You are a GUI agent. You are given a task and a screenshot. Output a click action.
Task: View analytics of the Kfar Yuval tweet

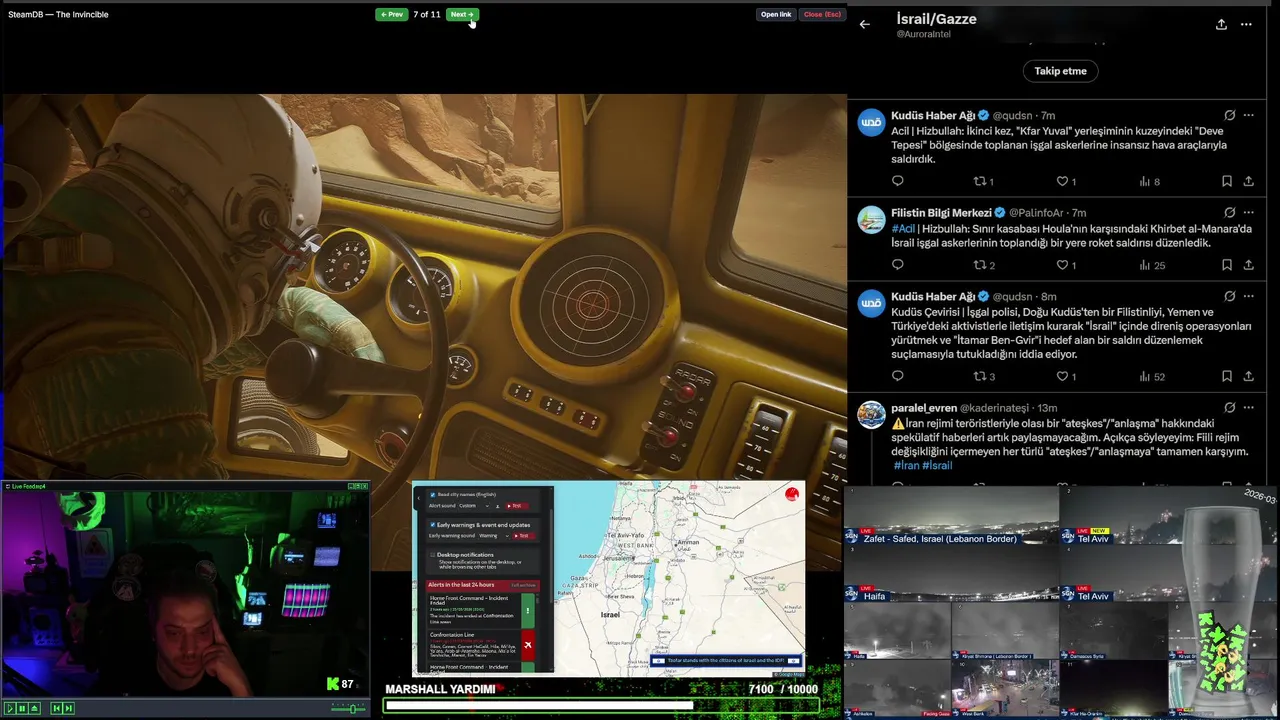1149,181
